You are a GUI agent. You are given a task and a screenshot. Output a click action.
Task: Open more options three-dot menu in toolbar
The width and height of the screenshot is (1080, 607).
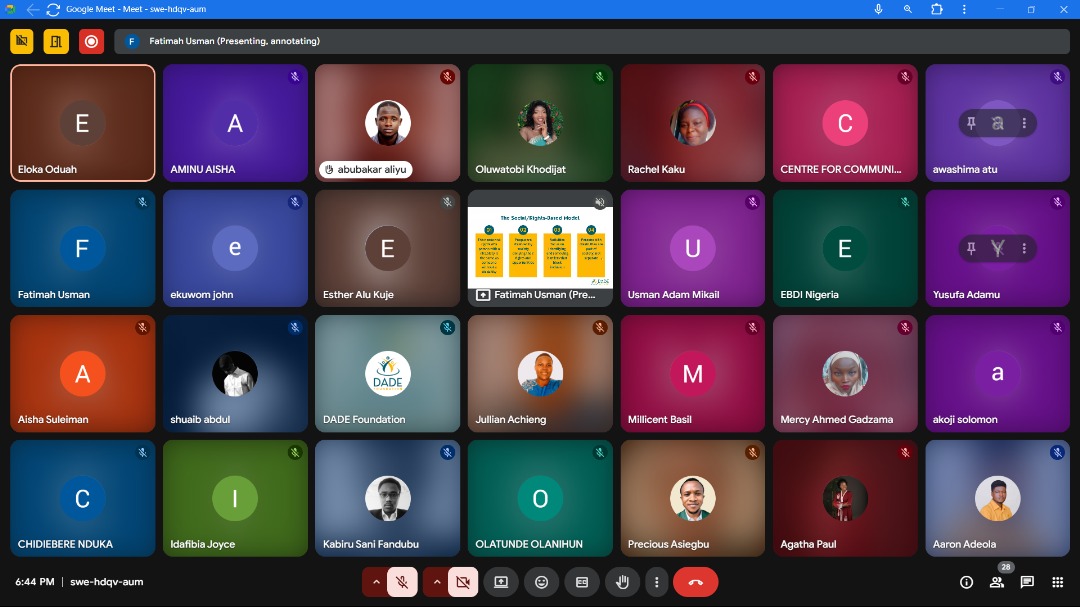(656, 582)
